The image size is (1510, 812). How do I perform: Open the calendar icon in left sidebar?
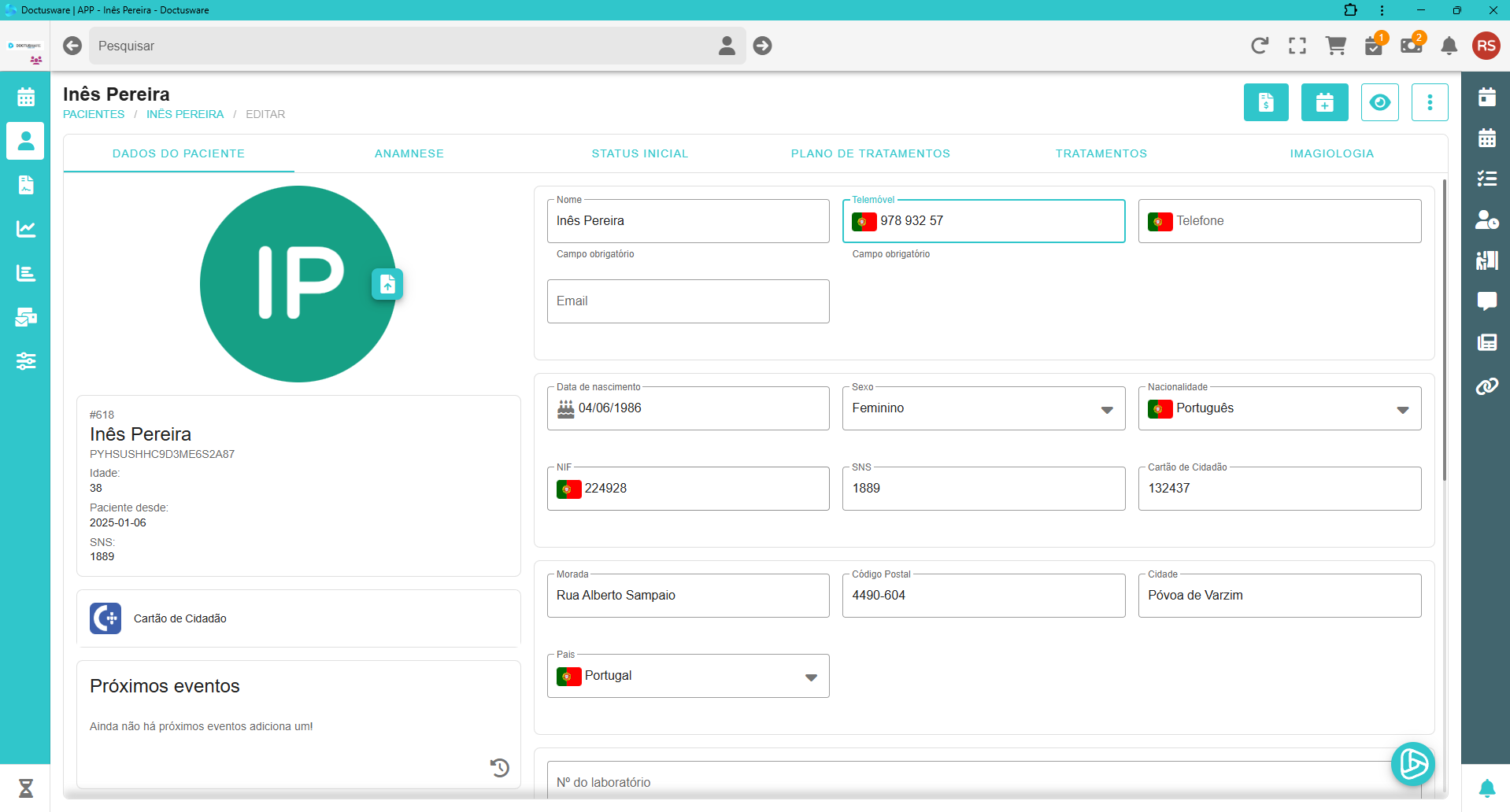[26, 98]
